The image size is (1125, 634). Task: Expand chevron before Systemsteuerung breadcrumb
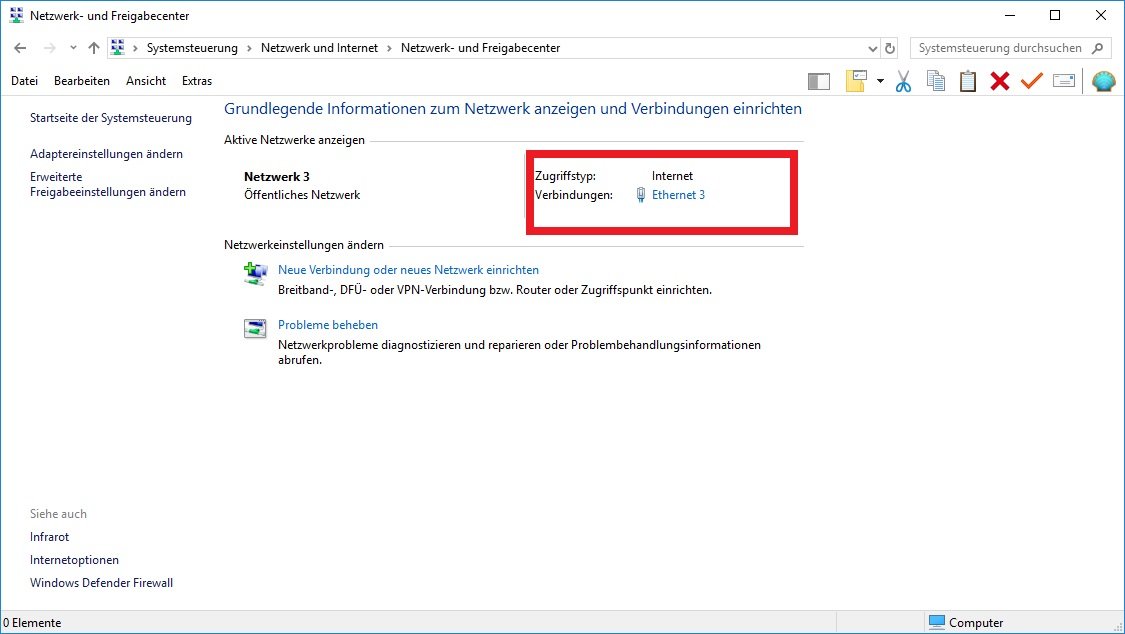pos(135,48)
